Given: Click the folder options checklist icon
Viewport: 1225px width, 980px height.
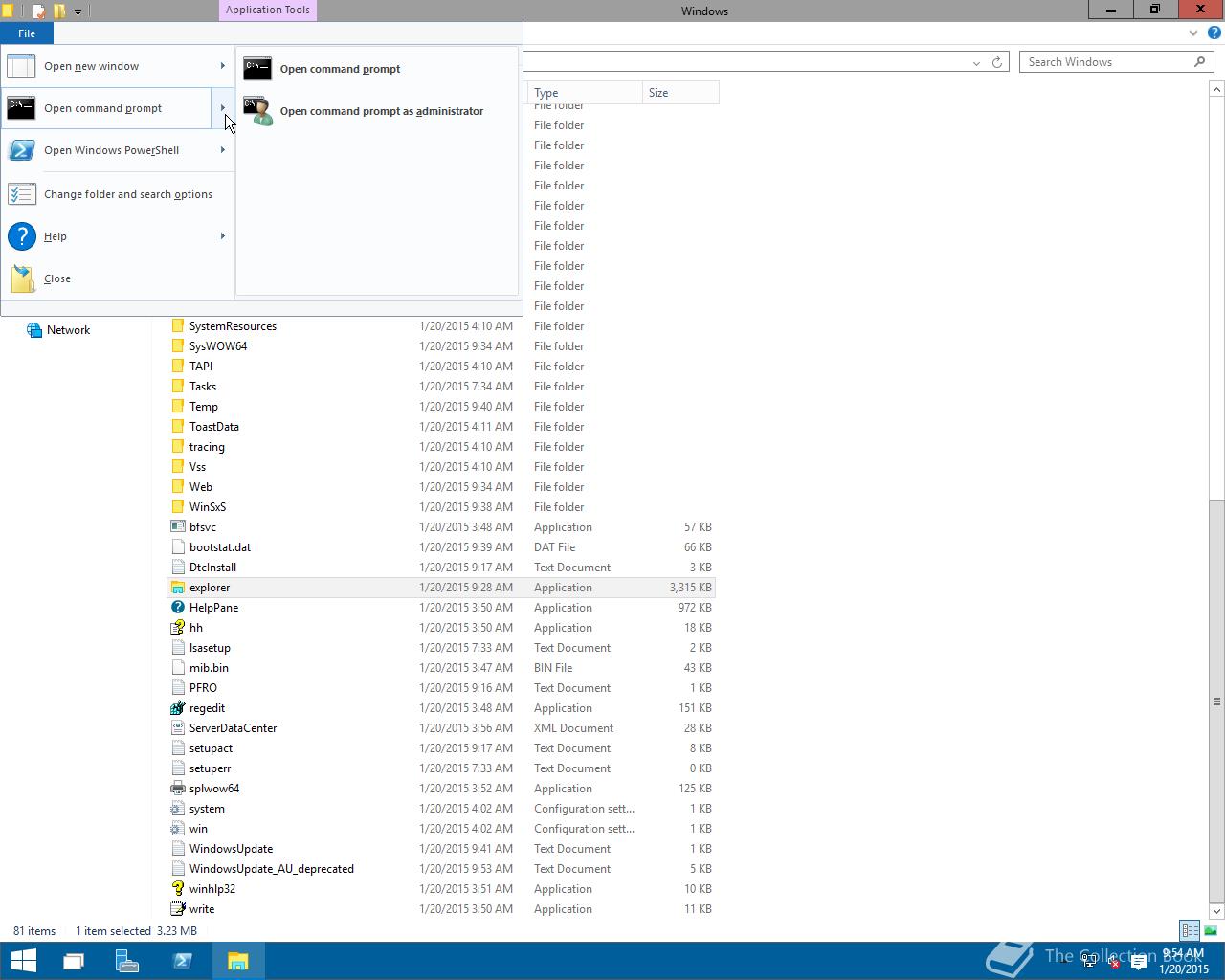Looking at the screenshot, I should coord(21,194).
